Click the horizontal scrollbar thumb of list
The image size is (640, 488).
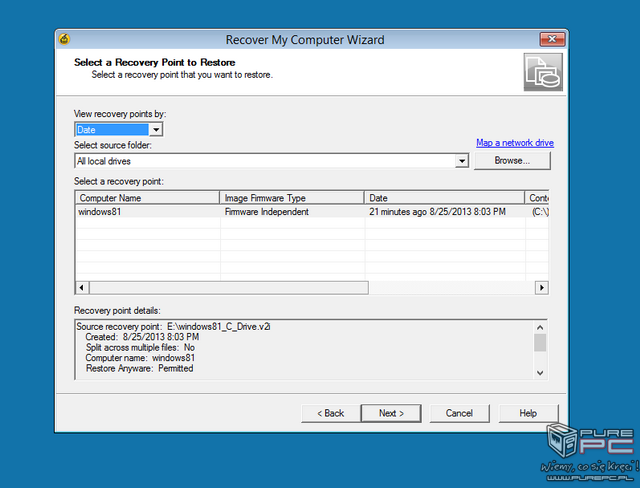click(x=229, y=287)
